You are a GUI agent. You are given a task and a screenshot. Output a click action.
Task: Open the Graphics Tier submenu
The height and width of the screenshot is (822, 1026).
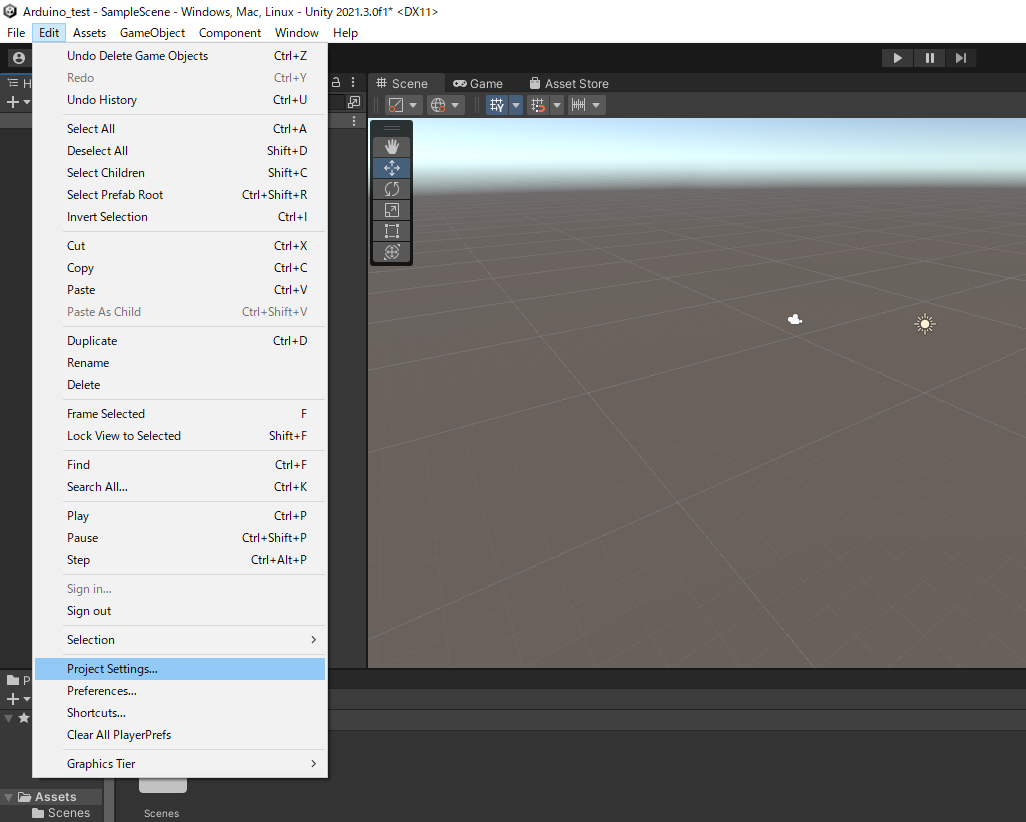[180, 763]
